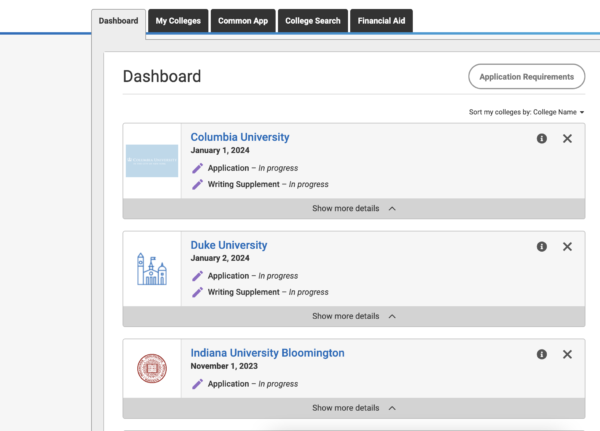The height and width of the screenshot is (431, 600).
Task: Click pencil icon beside Duke Writing Supplement
Action: pos(197,292)
